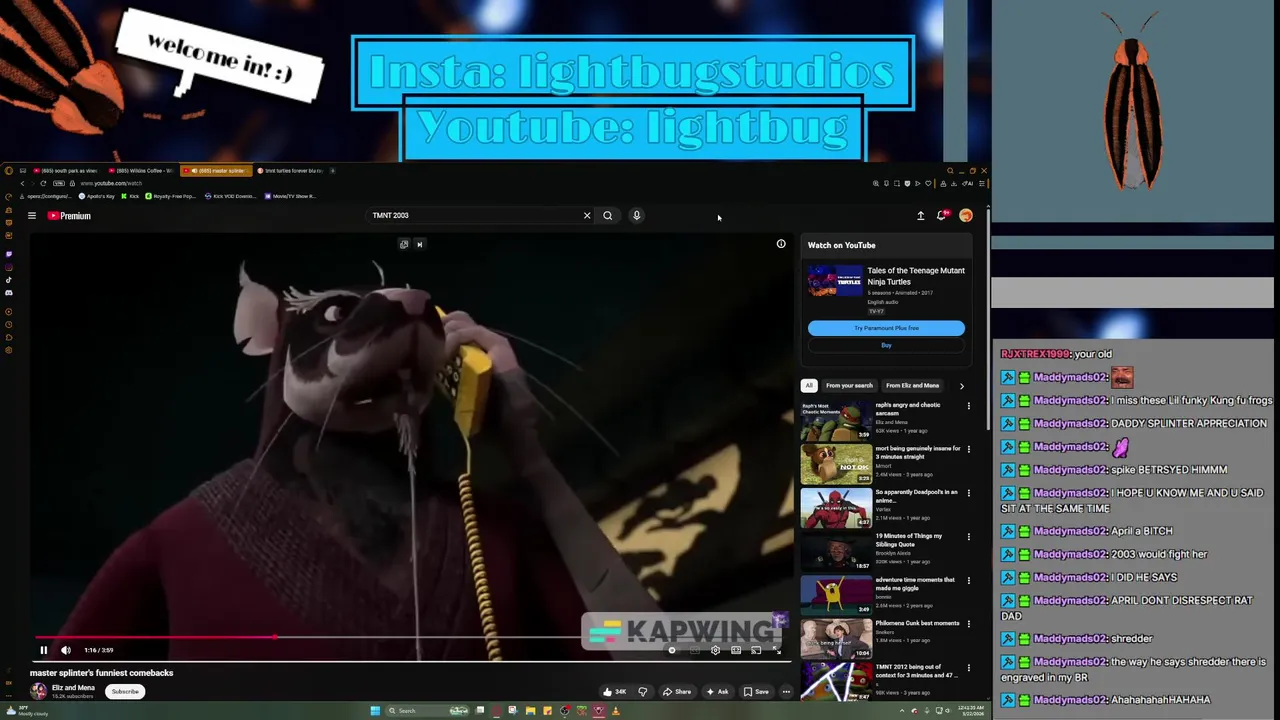The image size is (1280, 720).
Task: Open the account avatar menu
Action: tap(966, 215)
